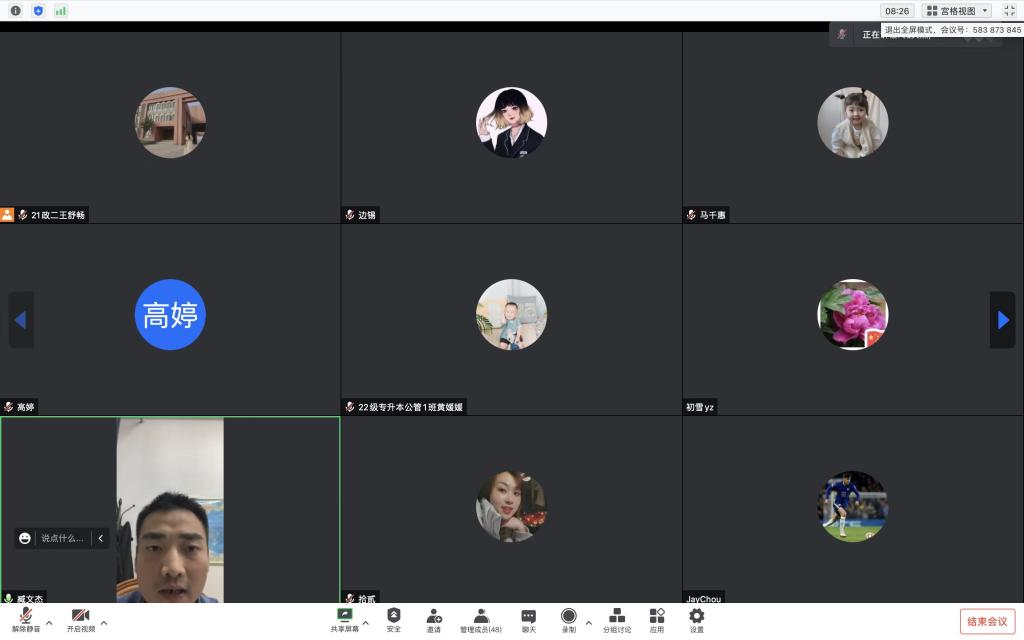Open the 应用 apps icon
1024x640 pixels.
pos(656,619)
